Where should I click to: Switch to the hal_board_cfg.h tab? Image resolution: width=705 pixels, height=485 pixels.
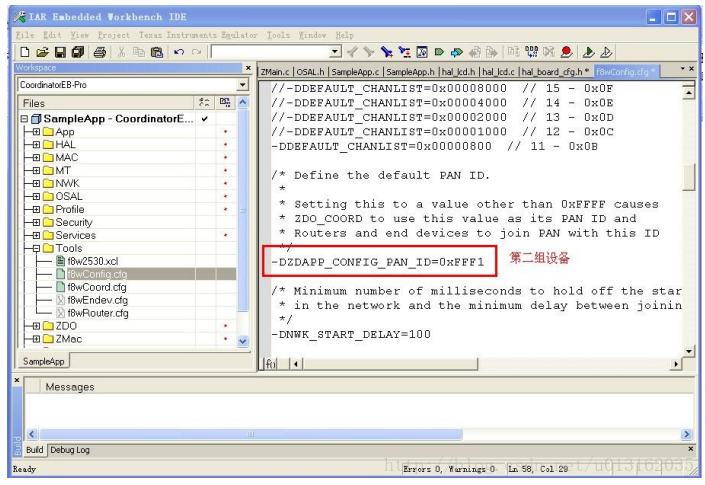point(555,72)
